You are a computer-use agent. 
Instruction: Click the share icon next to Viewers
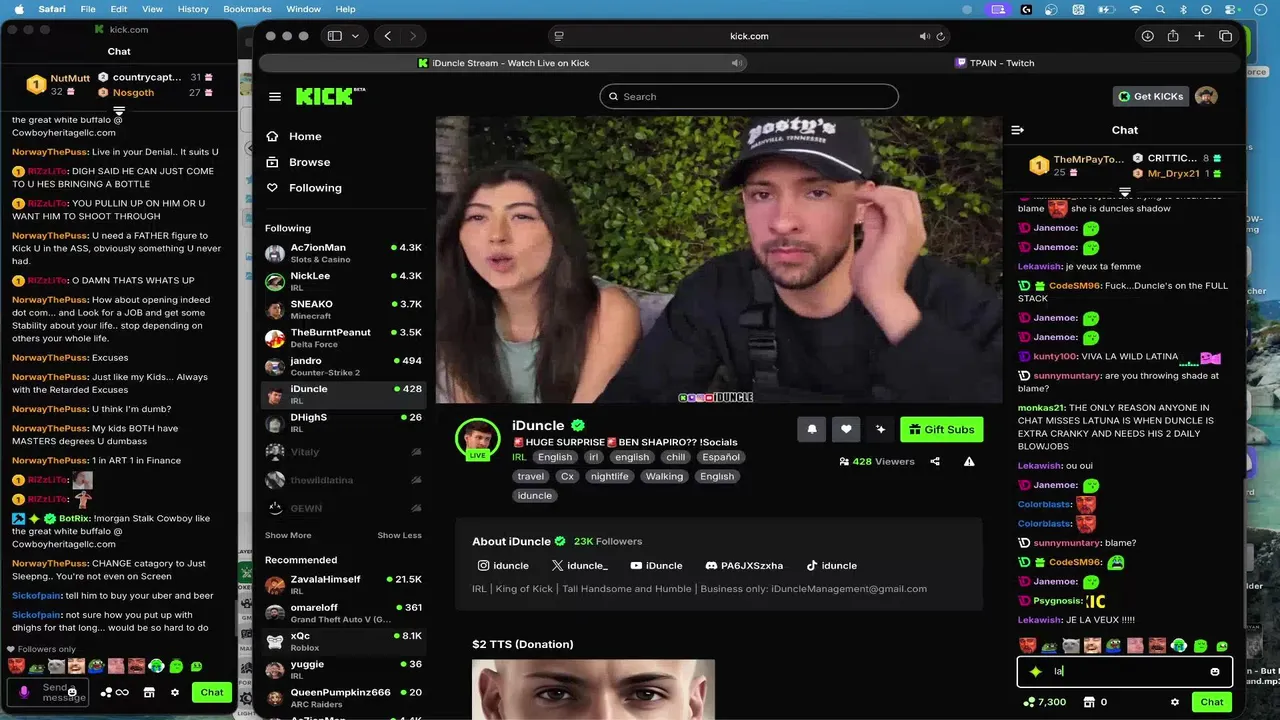(x=935, y=461)
